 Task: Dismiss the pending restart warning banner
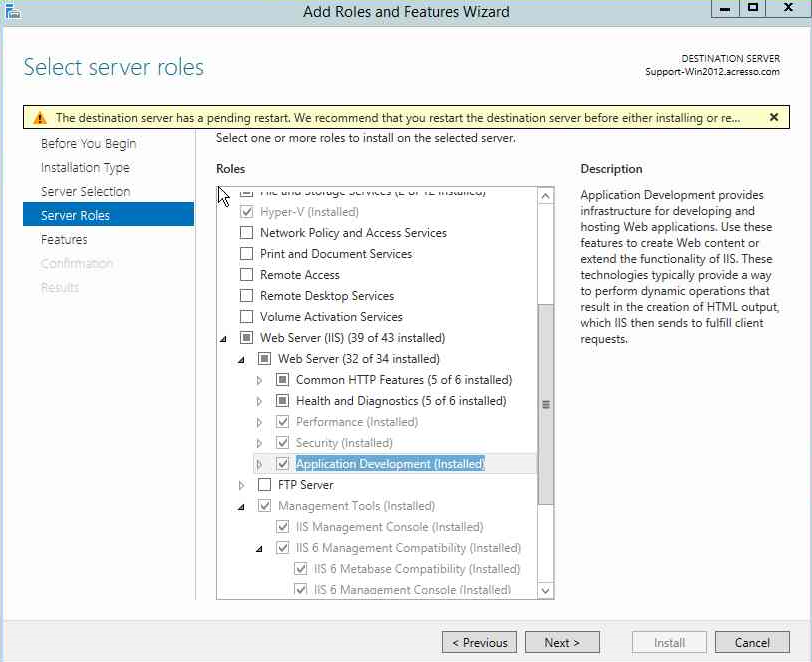pos(773,117)
